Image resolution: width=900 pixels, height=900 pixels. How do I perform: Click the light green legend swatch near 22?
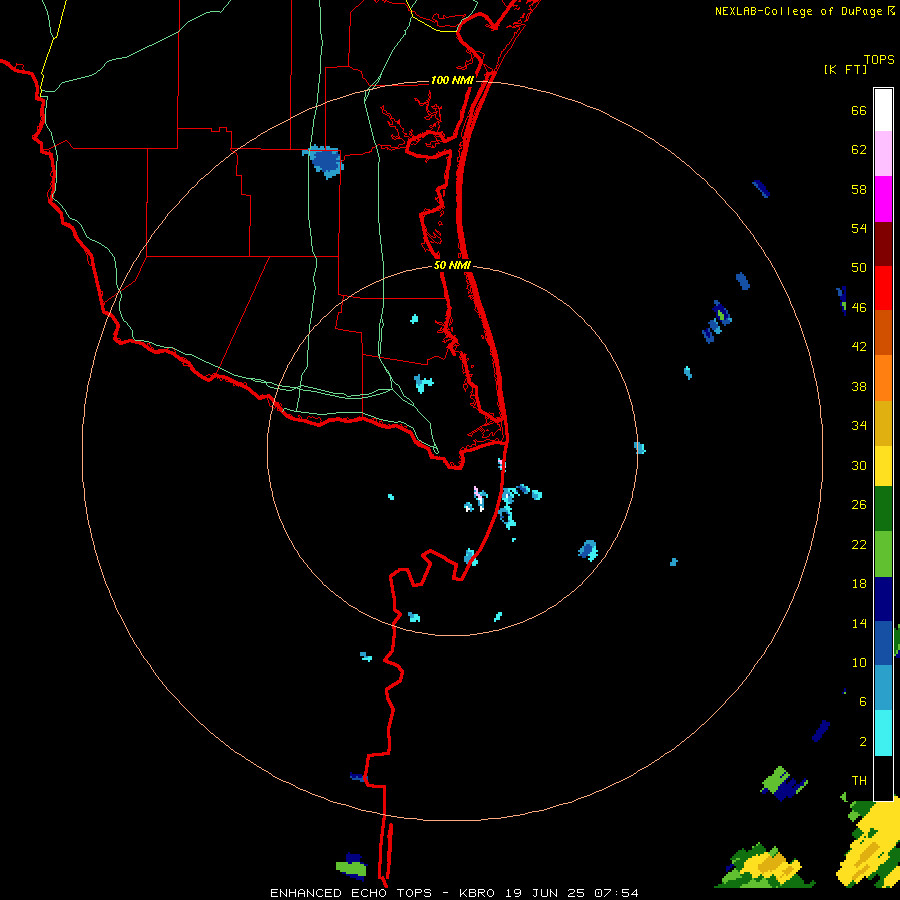(x=883, y=554)
